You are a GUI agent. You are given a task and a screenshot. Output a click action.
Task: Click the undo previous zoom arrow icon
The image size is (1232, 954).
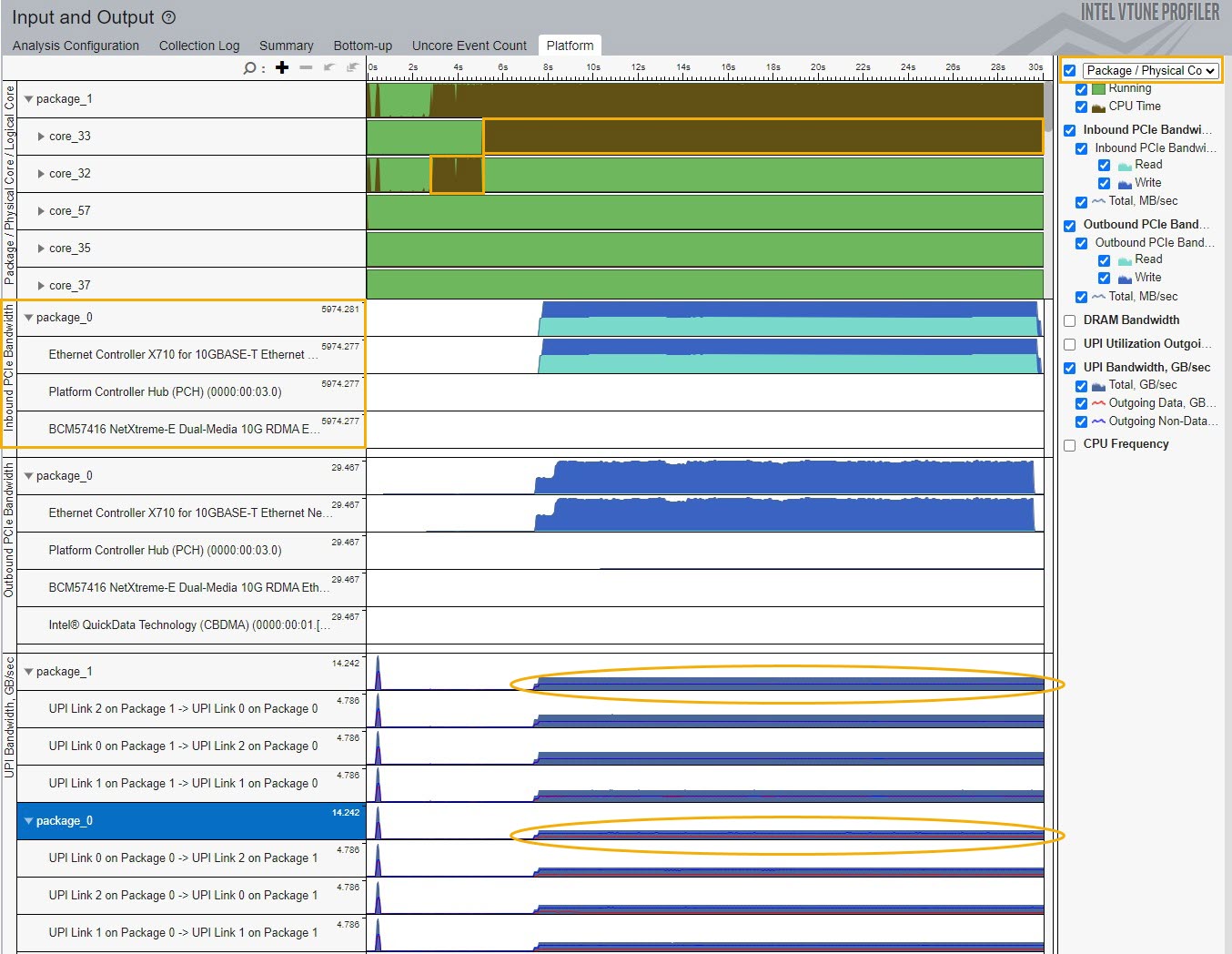pos(329,67)
